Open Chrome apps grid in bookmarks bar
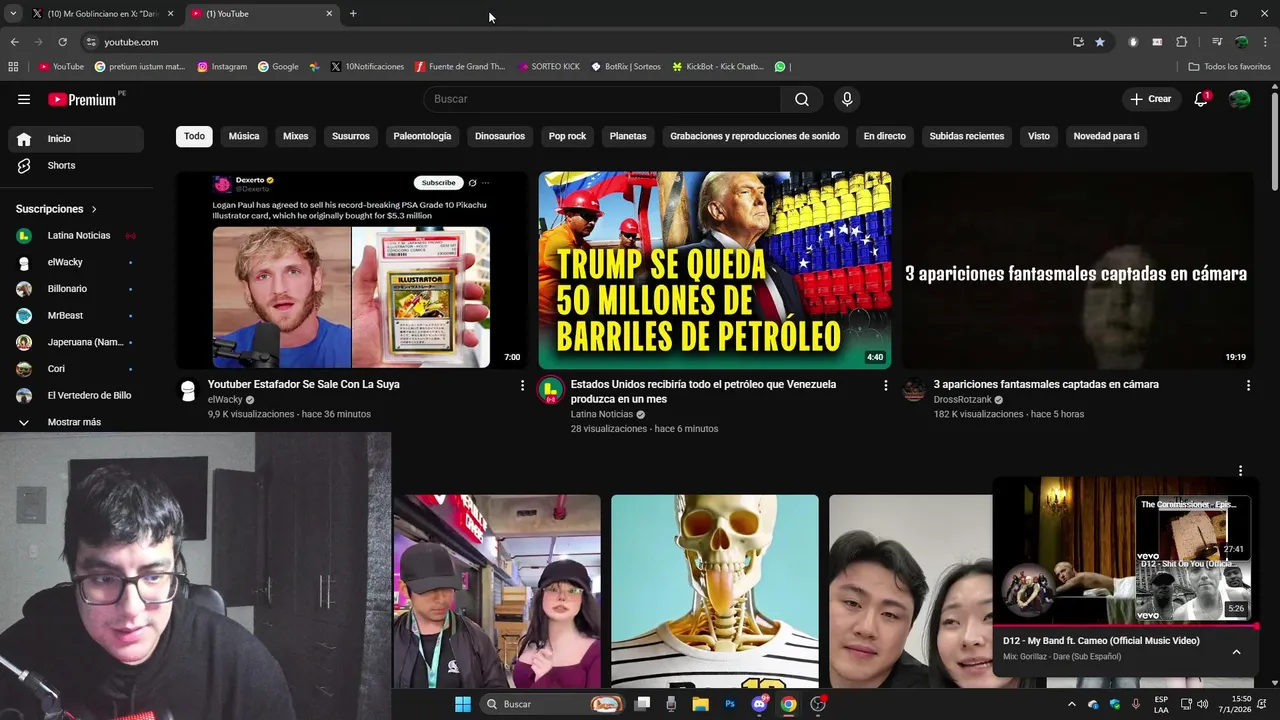 coord(13,67)
